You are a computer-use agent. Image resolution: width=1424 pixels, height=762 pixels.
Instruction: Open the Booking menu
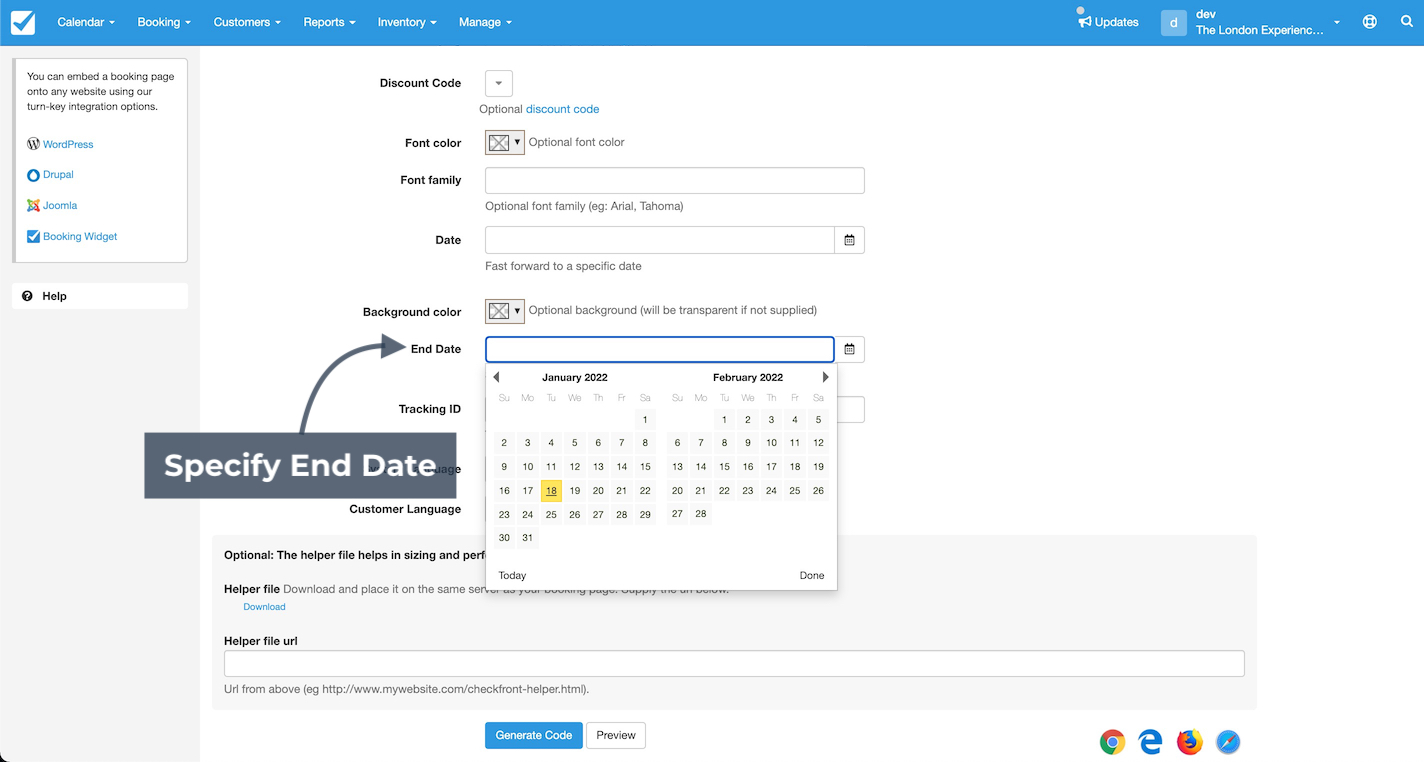(x=164, y=22)
